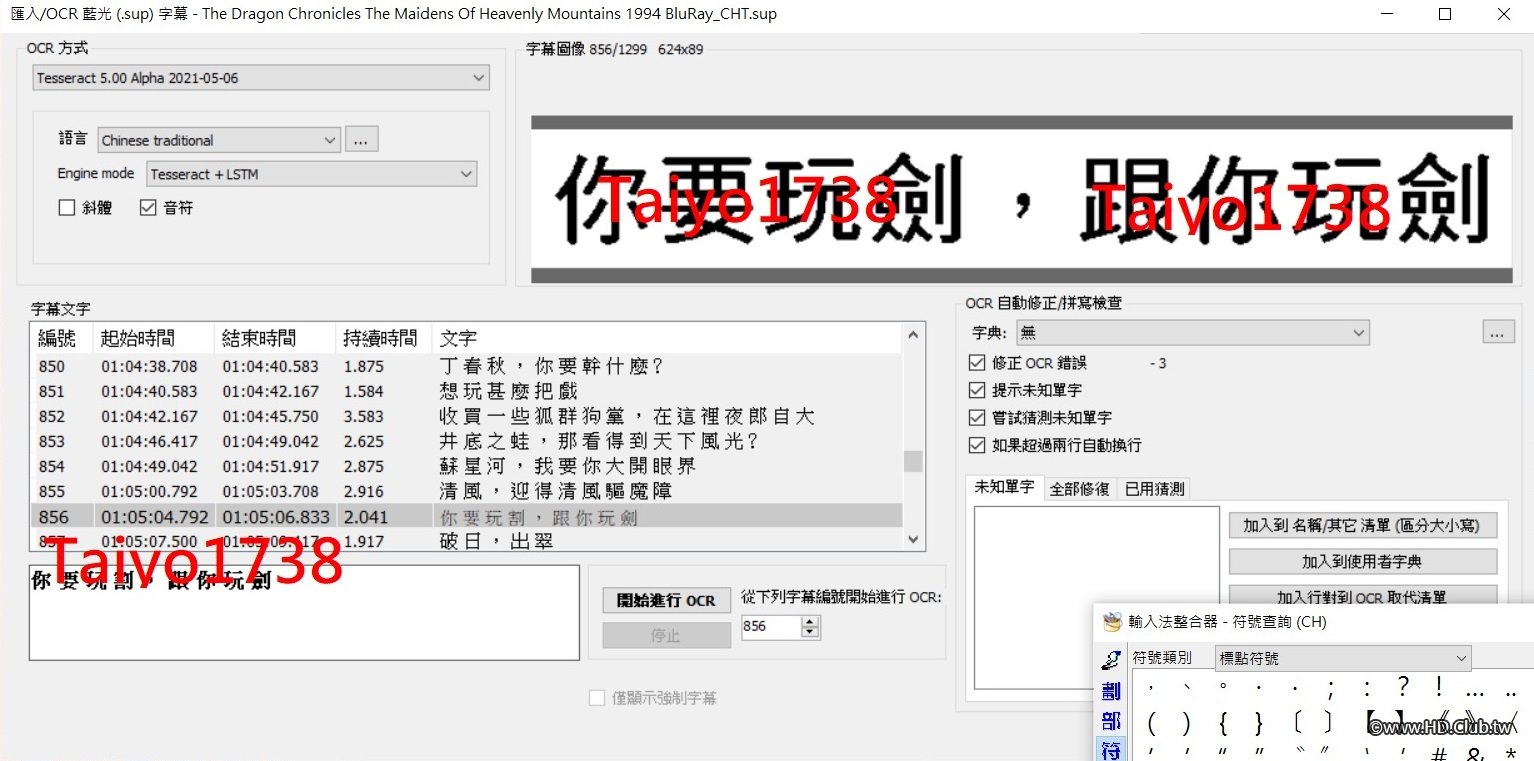Select subtitle row 855 清風，迎得清風驅魔障
The height and width of the screenshot is (761, 1534).
point(468,491)
